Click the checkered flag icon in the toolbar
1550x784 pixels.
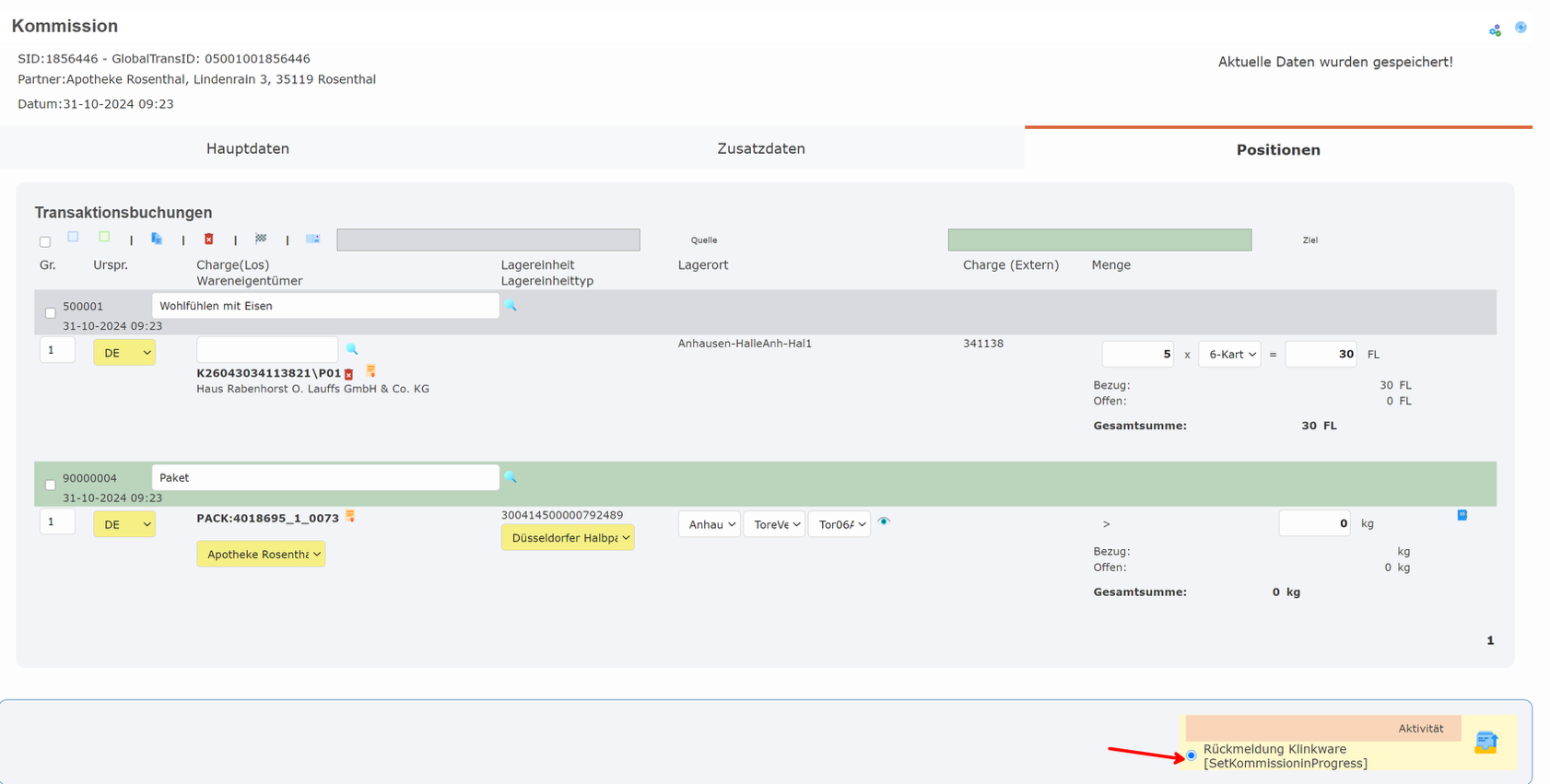coord(261,239)
